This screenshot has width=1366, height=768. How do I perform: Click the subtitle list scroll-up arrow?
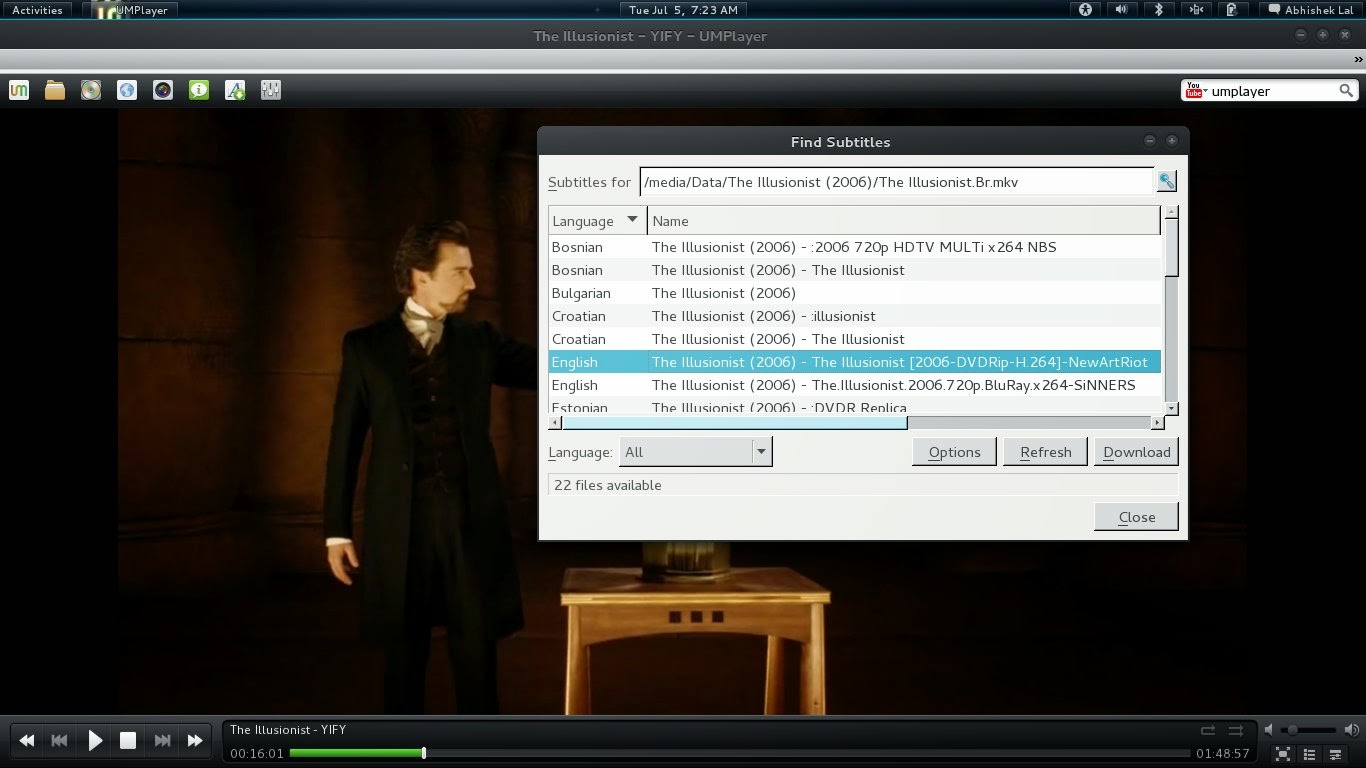(1172, 212)
